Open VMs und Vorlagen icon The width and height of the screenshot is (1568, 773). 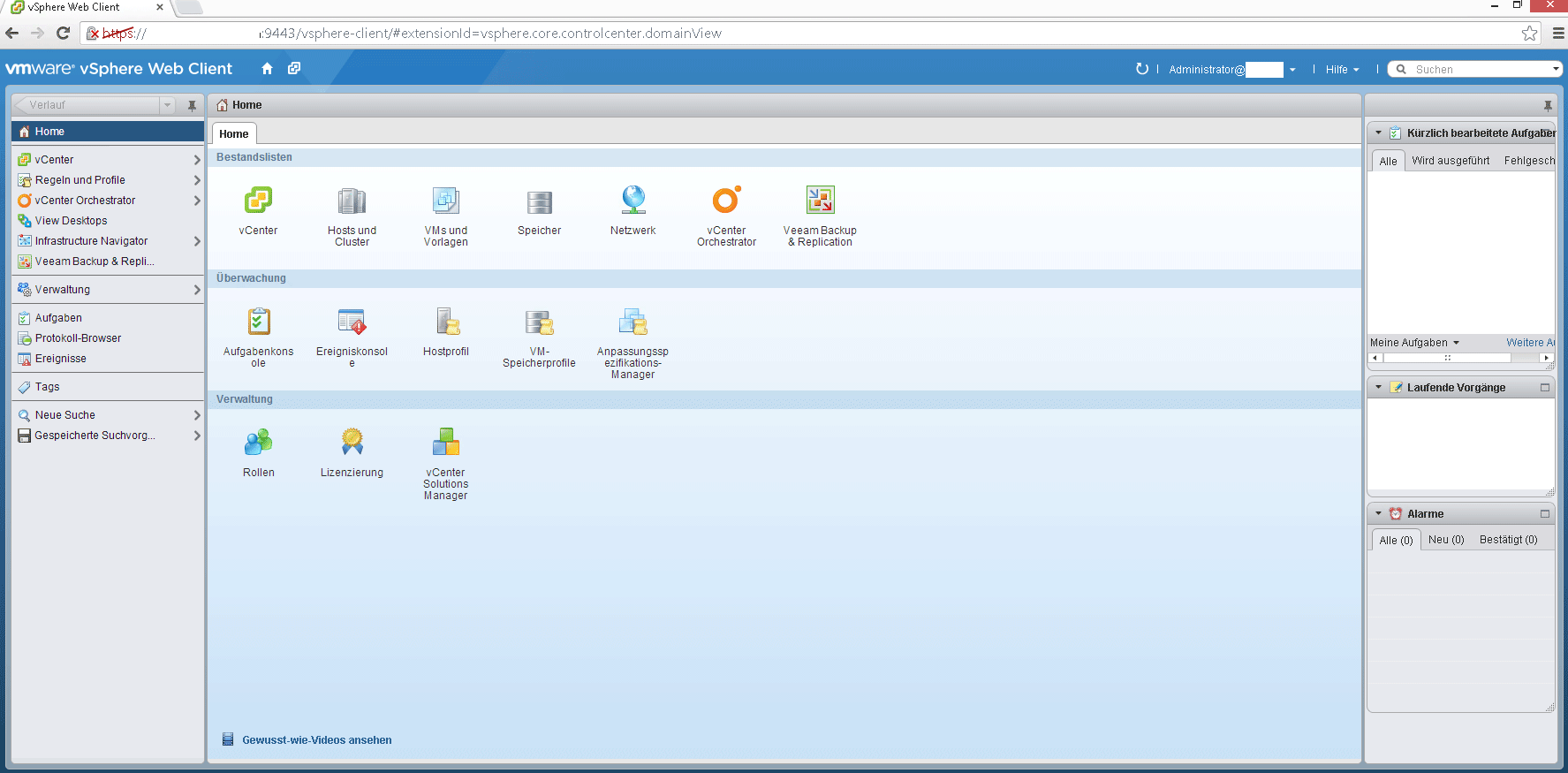[x=445, y=201]
